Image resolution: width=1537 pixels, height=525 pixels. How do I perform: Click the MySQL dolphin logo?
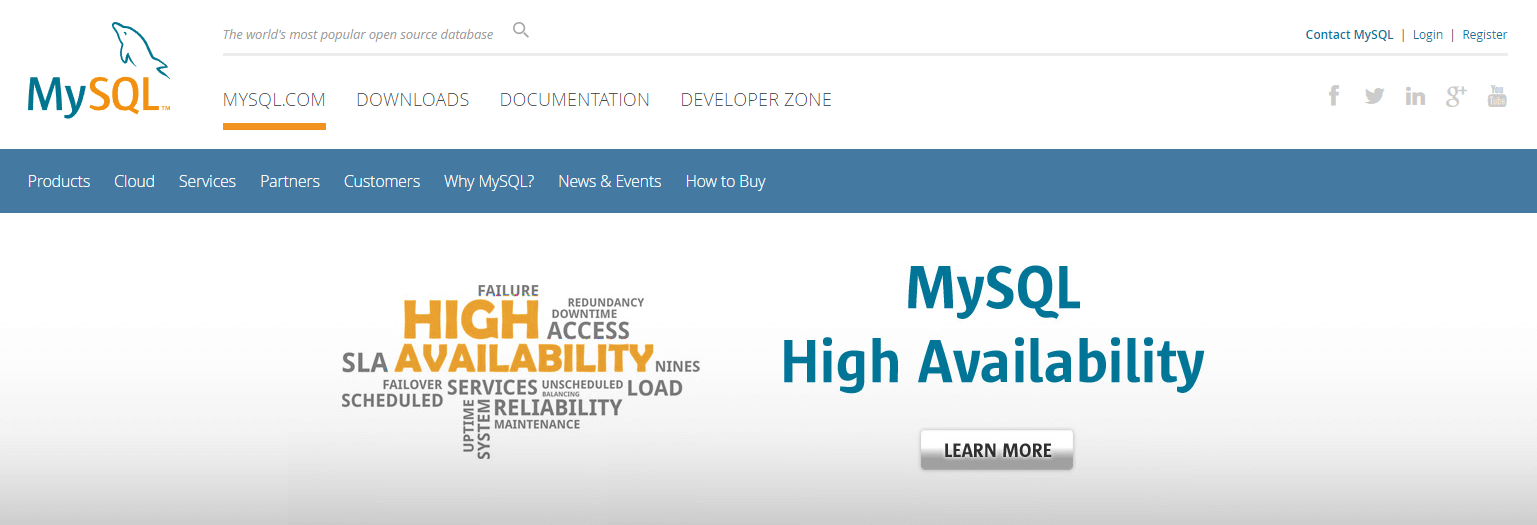coord(99,70)
